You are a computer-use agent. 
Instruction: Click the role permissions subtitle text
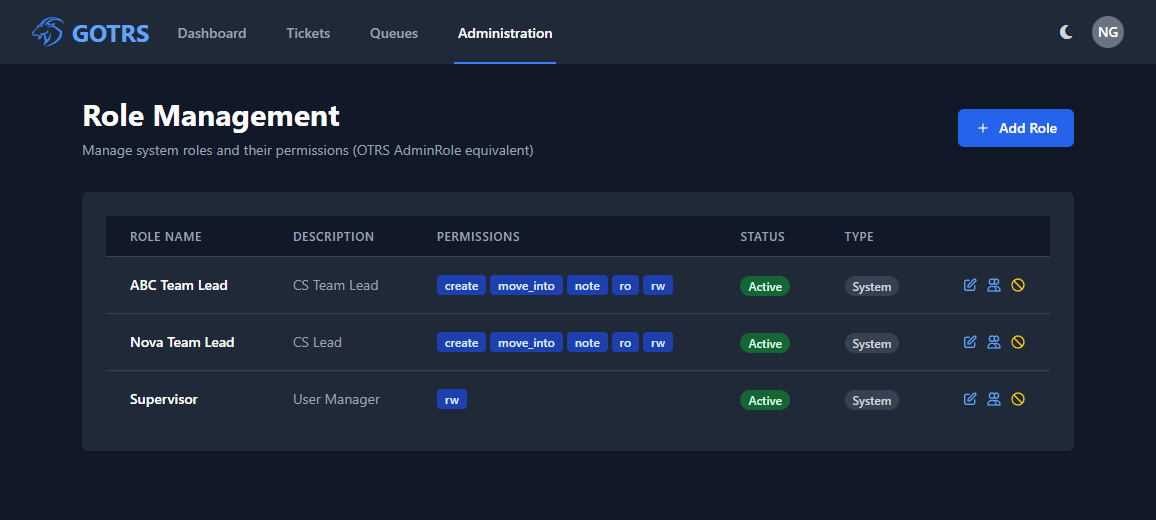pos(307,150)
